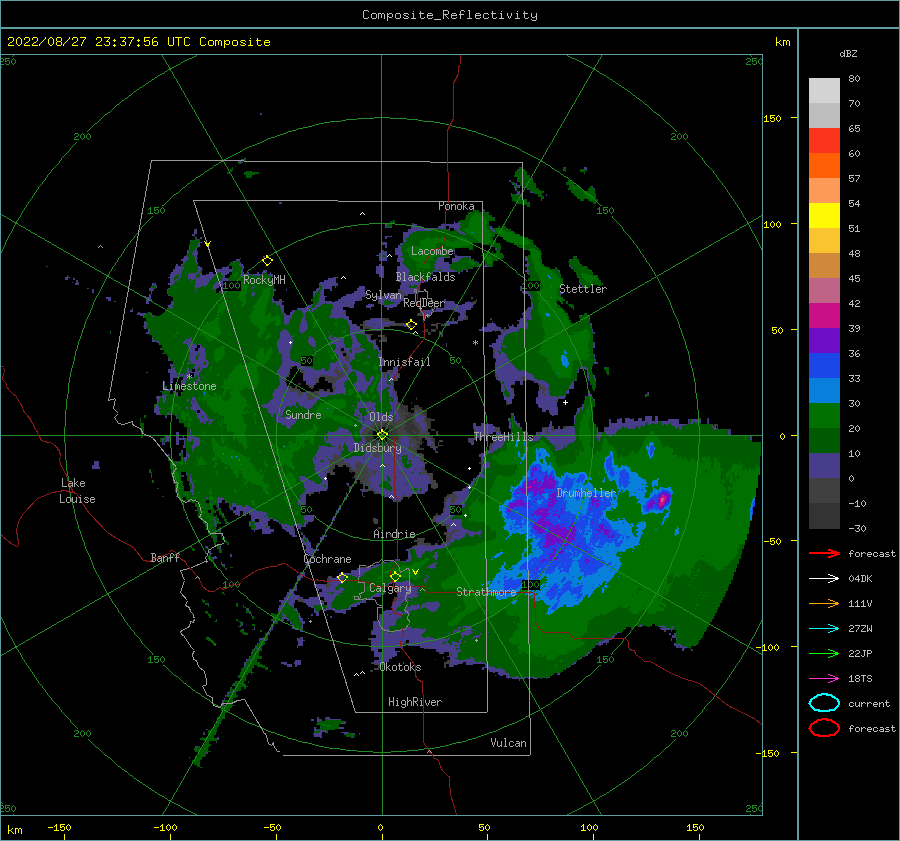The width and height of the screenshot is (900, 841).
Task: Click the yellow radar-site marker at map center
Action: (382, 435)
